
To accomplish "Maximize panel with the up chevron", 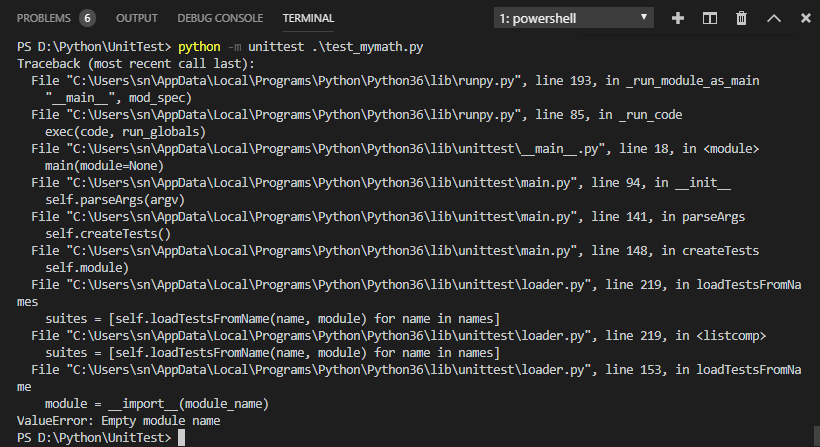I will pyautogui.click(x=774, y=18).
